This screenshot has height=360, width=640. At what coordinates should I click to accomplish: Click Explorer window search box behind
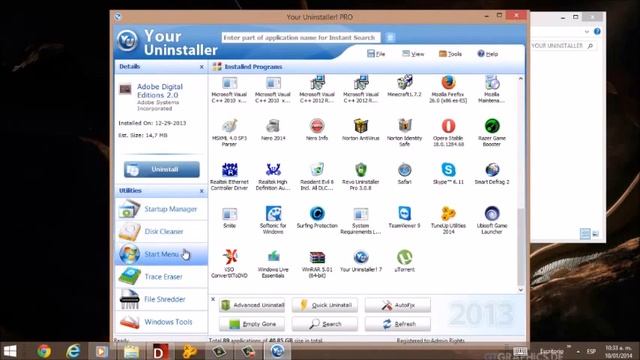pyautogui.click(x=563, y=46)
